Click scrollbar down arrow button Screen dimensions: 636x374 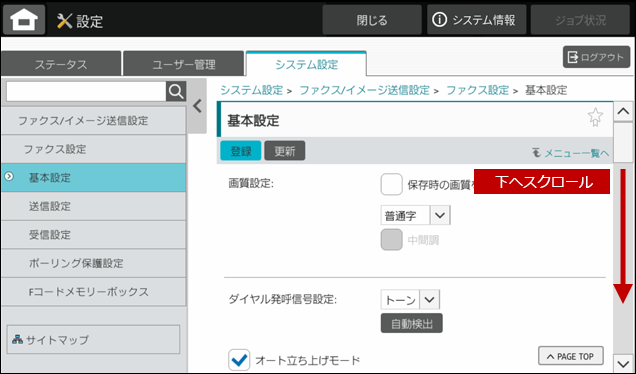[x=623, y=363]
